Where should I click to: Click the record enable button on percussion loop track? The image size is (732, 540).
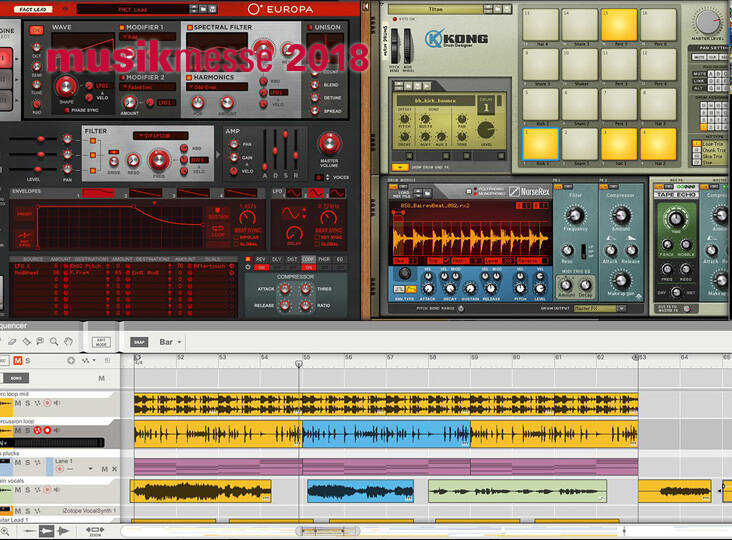47,430
